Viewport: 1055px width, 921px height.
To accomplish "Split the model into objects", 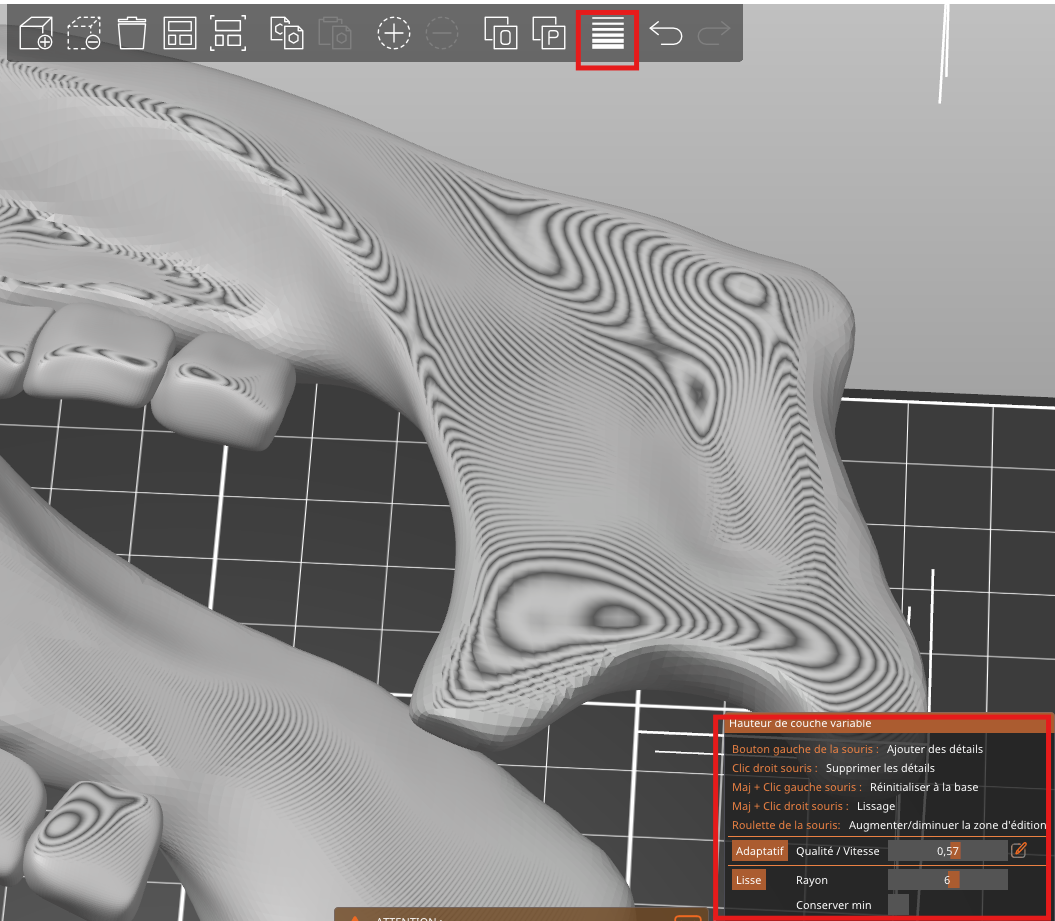I will point(501,33).
